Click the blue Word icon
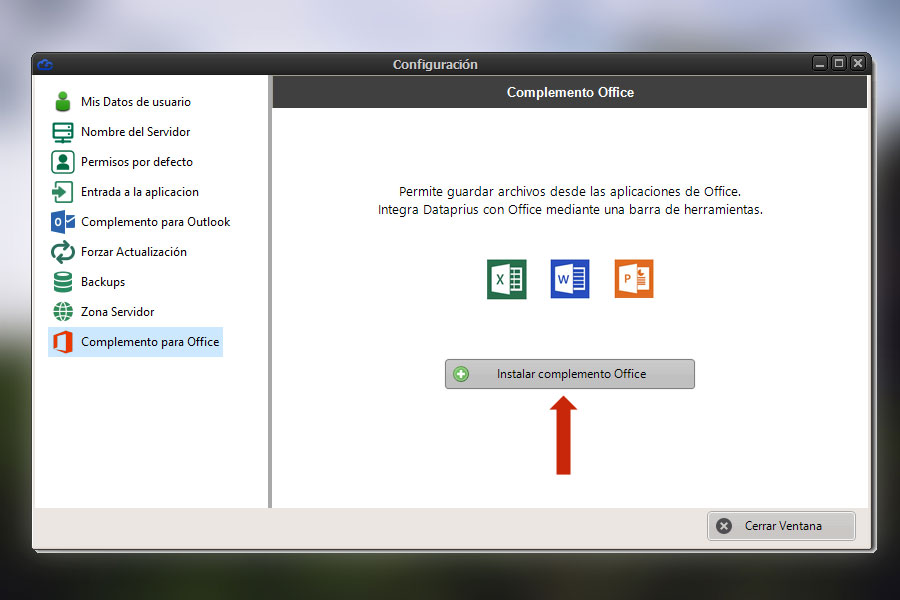This screenshot has height=600, width=900. click(x=569, y=279)
